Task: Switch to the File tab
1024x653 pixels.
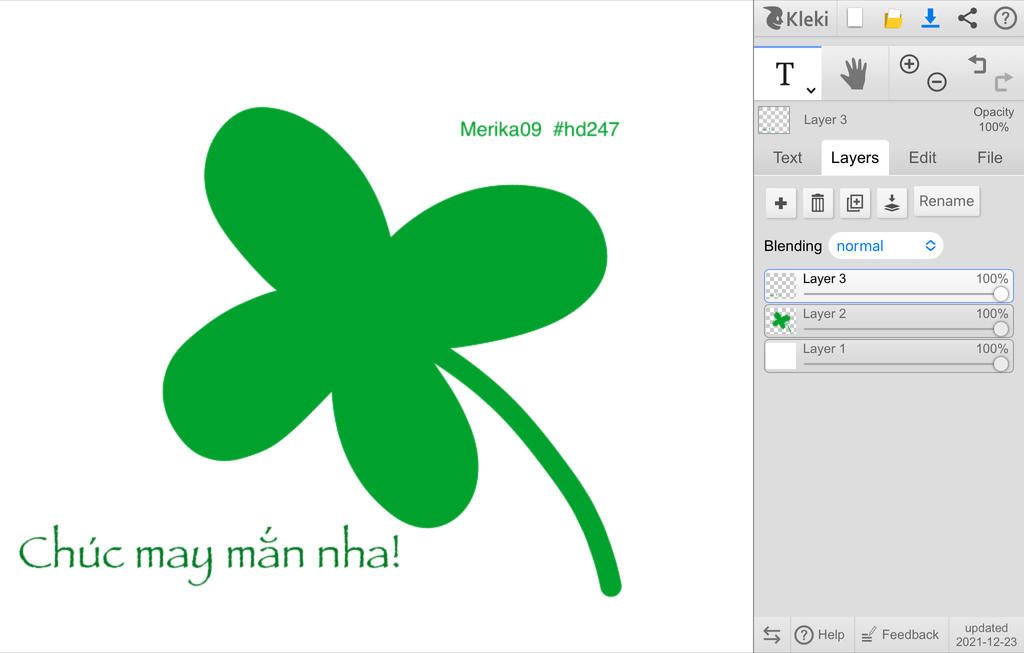Action: click(x=989, y=157)
